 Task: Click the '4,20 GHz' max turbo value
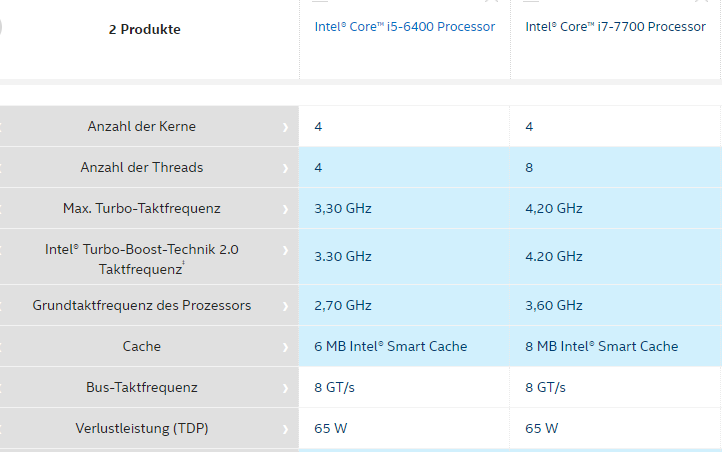click(x=553, y=209)
